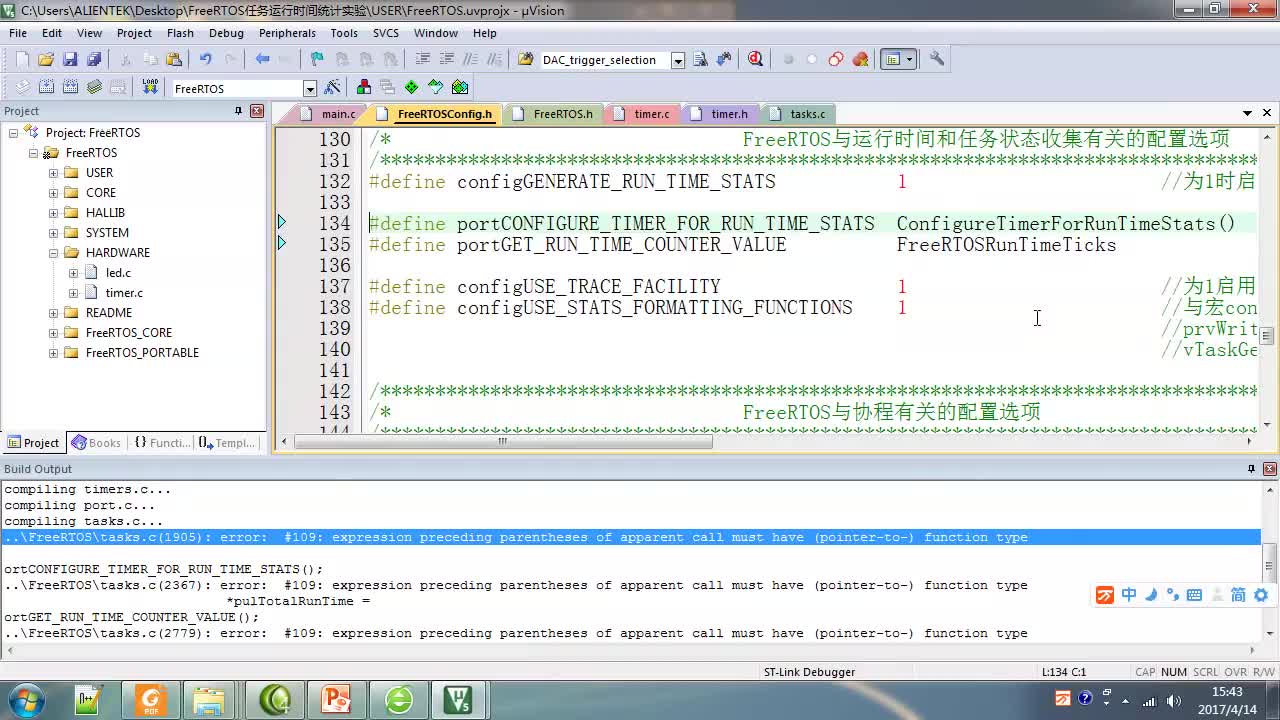Open the Windows Start menu

pyautogui.click(x=26, y=699)
